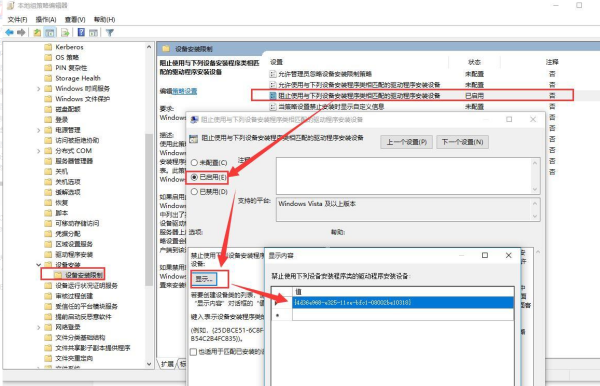Viewport: 600px width, 386px height.
Task: Select the 已启用(E) radio button
Action: (x=194, y=177)
